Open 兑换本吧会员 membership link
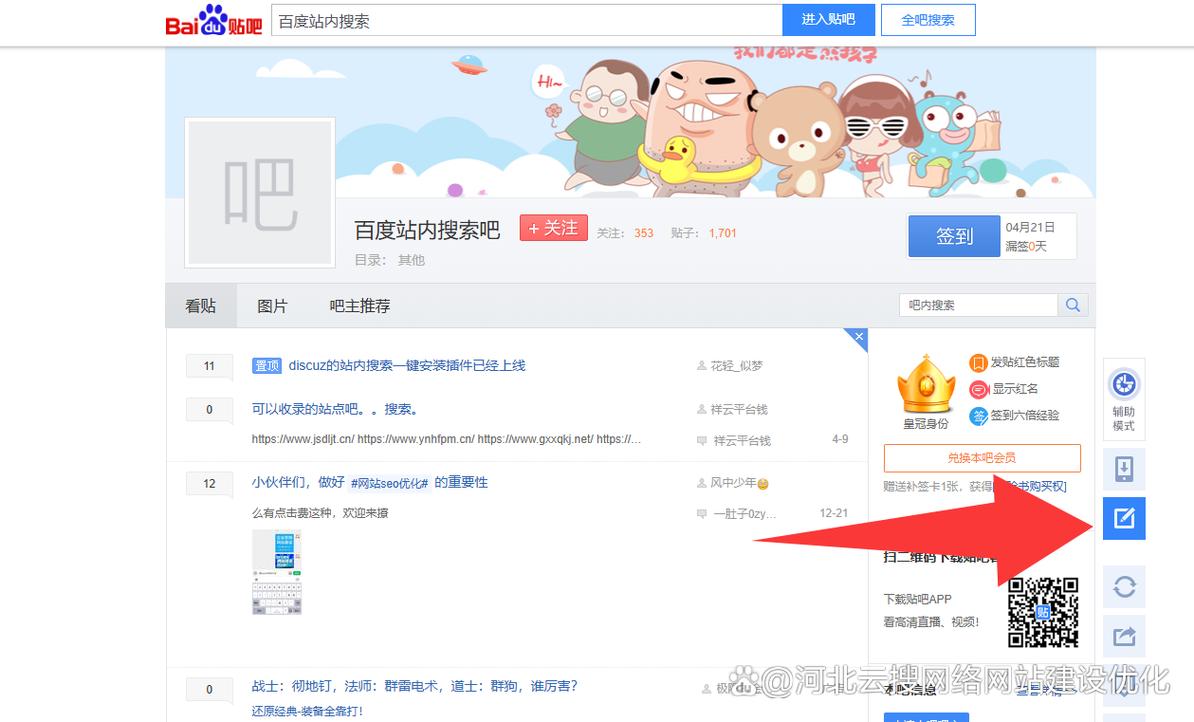Screen dimensions: 1194x722 [982, 458]
